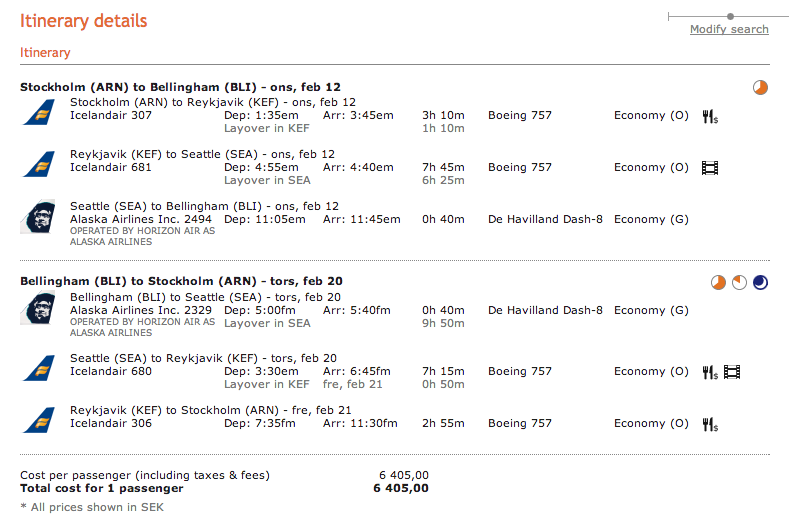Image resolution: width=789 pixels, height=515 pixels.
Task: Click the Icelandair logo beside flight 306
Action: pyautogui.click(x=39, y=421)
